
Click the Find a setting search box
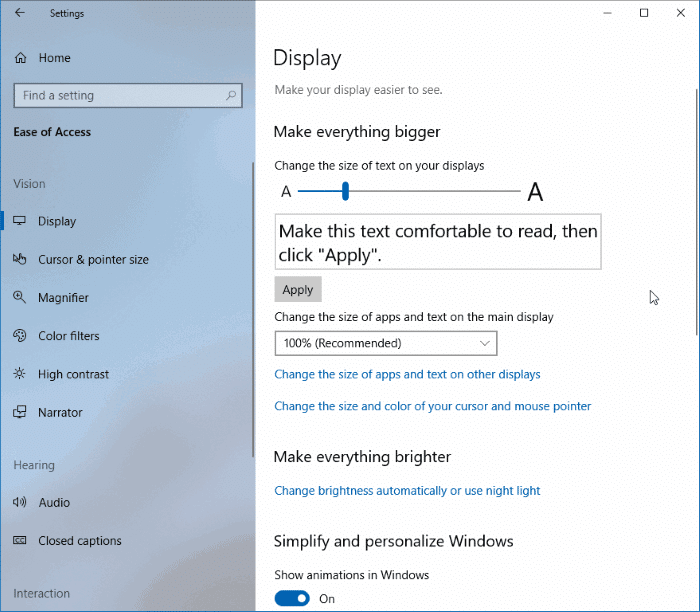tap(128, 95)
